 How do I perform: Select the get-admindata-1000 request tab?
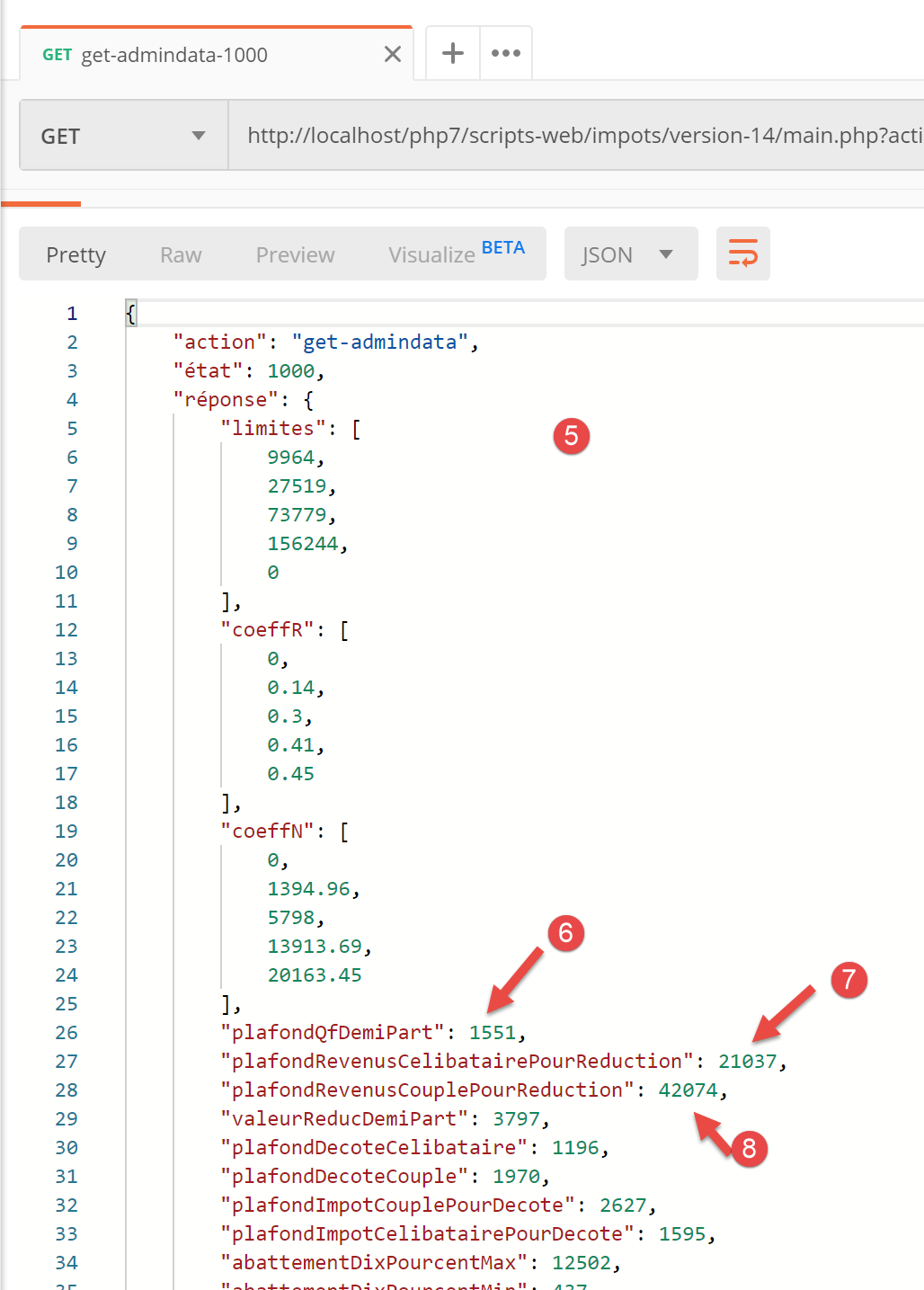pos(175,55)
